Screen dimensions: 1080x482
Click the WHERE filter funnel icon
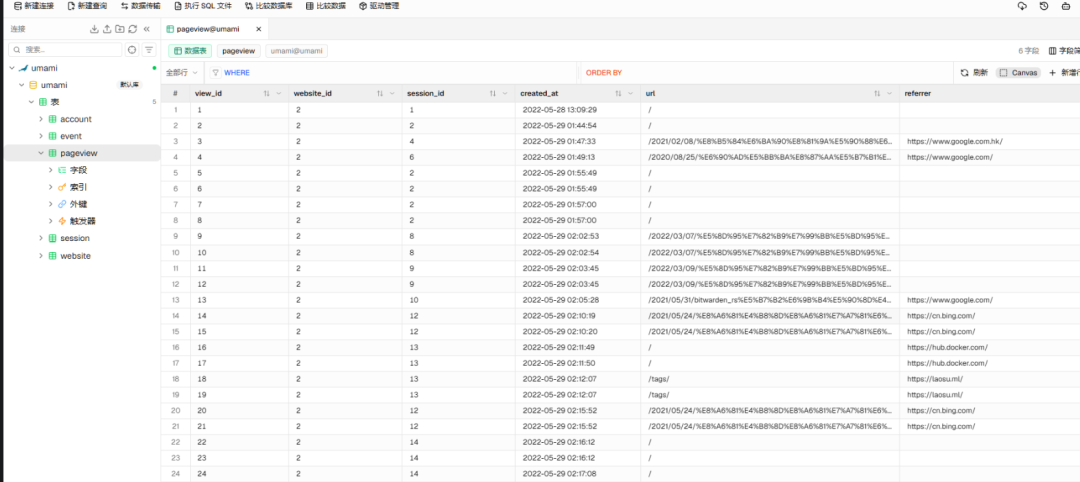(x=216, y=72)
